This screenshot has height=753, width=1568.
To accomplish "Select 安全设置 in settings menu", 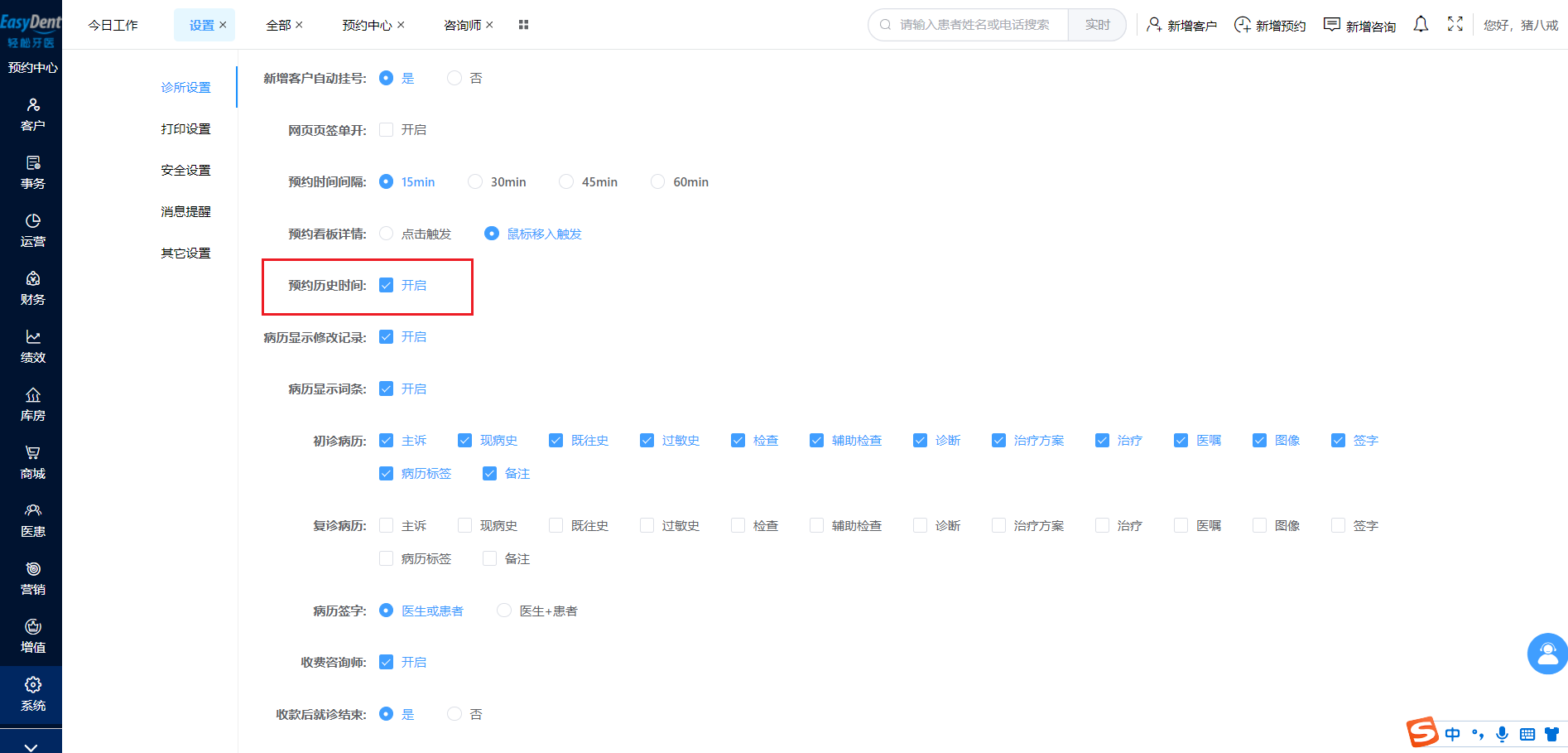I will (x=185, y=170).
